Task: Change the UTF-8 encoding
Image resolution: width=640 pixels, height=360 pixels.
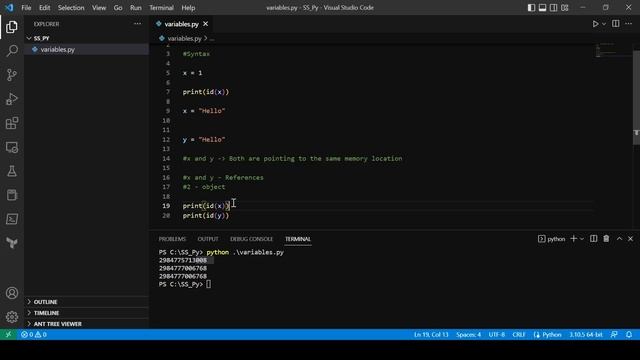Action: (x=497, y=335)
